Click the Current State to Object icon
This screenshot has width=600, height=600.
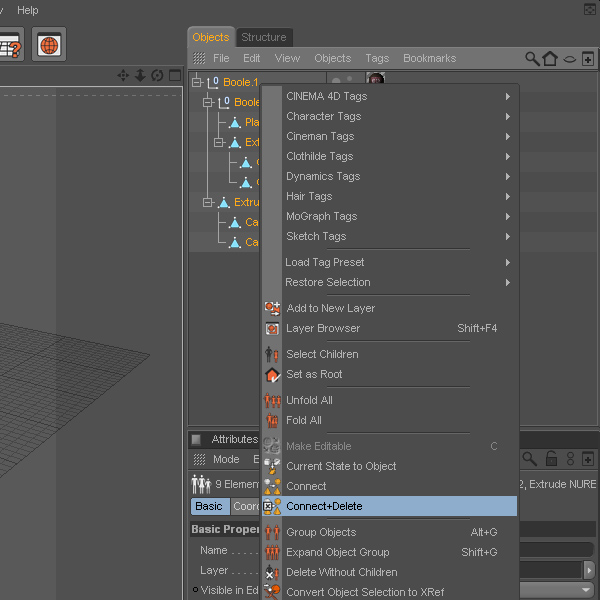pyautogui.click(x=272, y=466)
